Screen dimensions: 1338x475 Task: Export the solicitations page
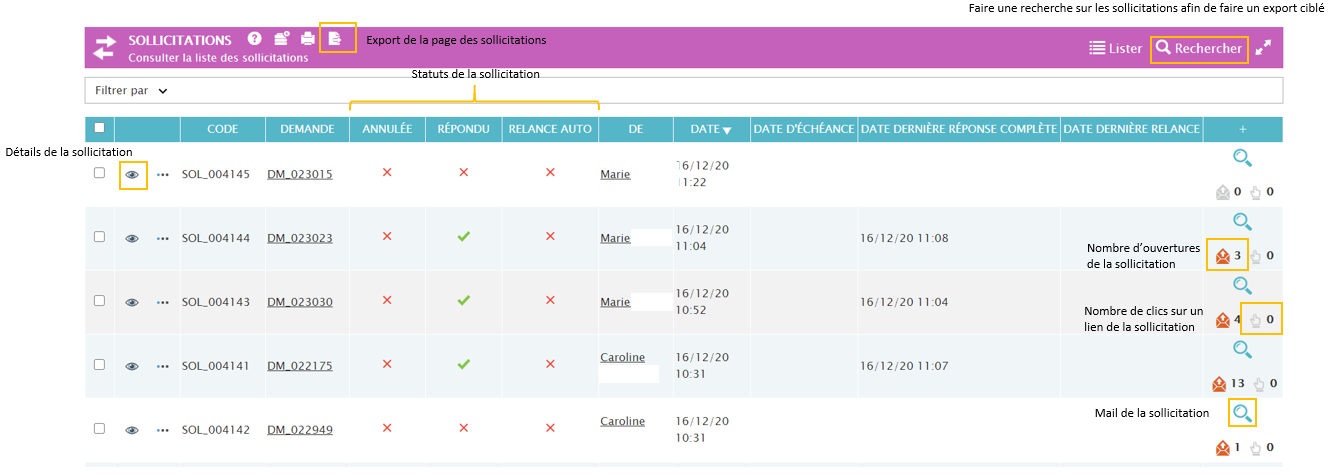pos(335,39)
